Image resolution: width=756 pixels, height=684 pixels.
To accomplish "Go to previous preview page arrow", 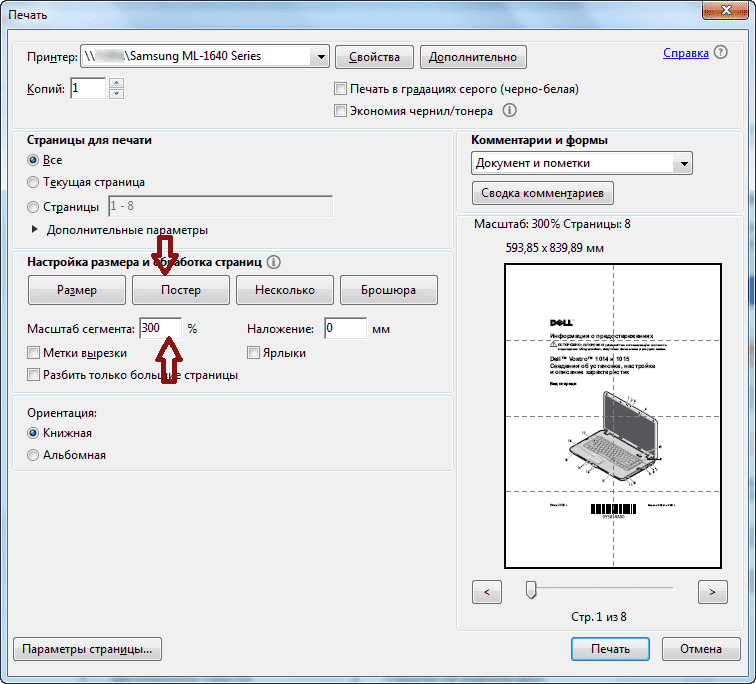I will click(x=486, y=592).
